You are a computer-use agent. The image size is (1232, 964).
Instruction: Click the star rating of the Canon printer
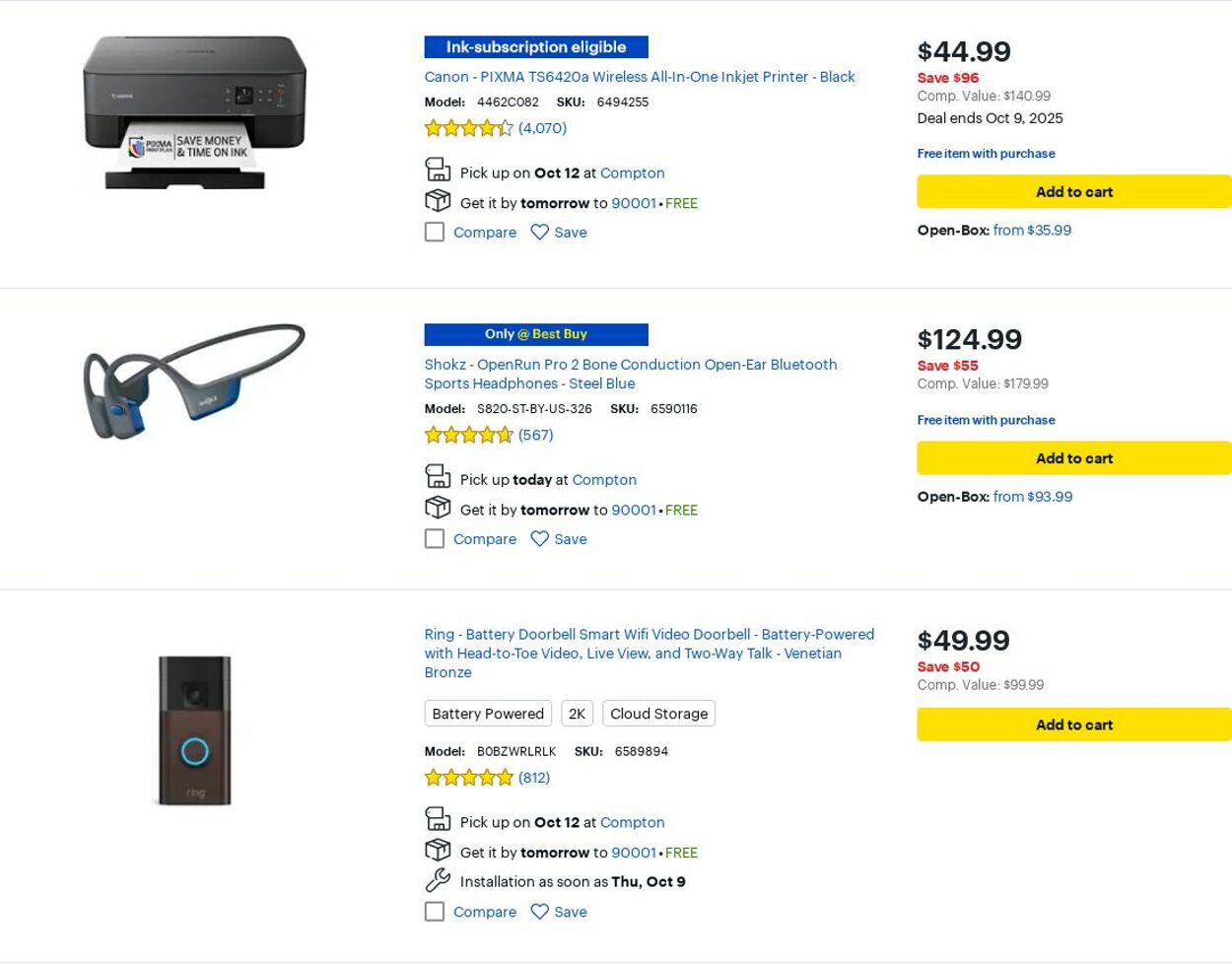[469, 128]
